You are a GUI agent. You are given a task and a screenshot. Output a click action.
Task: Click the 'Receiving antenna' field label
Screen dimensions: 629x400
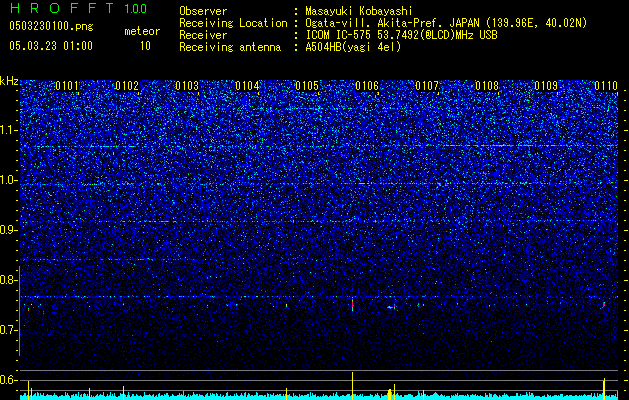tap(230, 47)
